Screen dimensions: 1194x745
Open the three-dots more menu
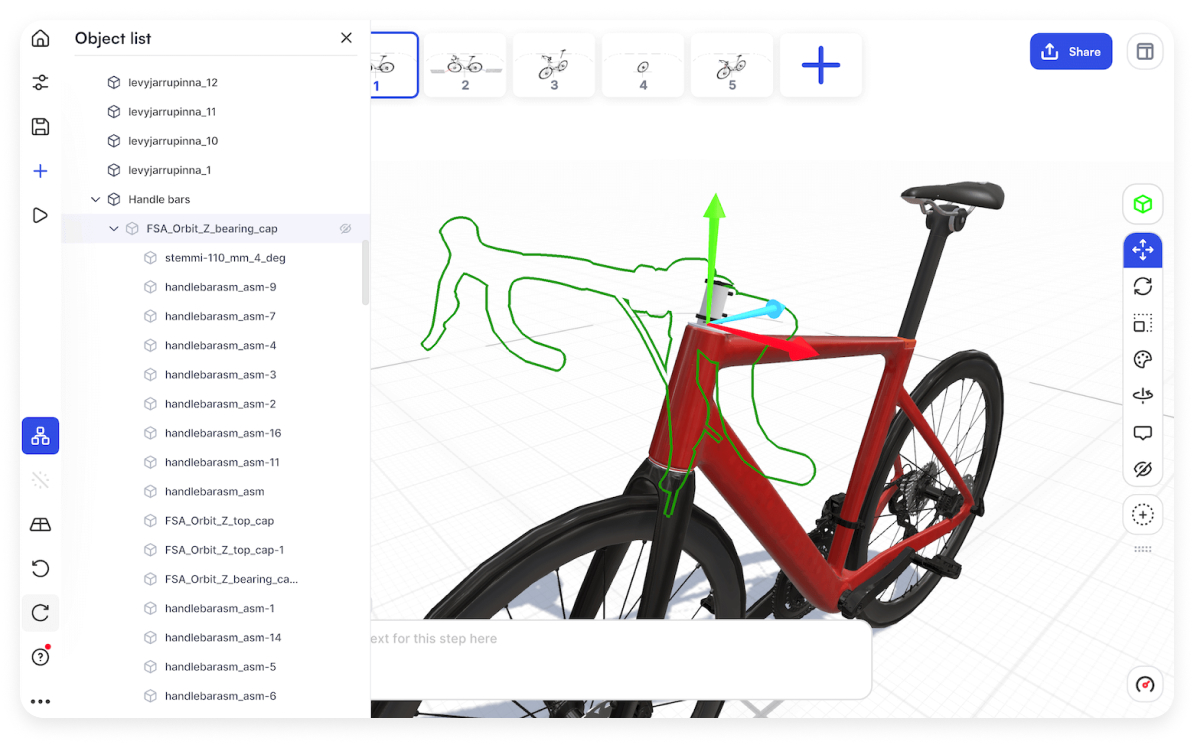point(40,702)
